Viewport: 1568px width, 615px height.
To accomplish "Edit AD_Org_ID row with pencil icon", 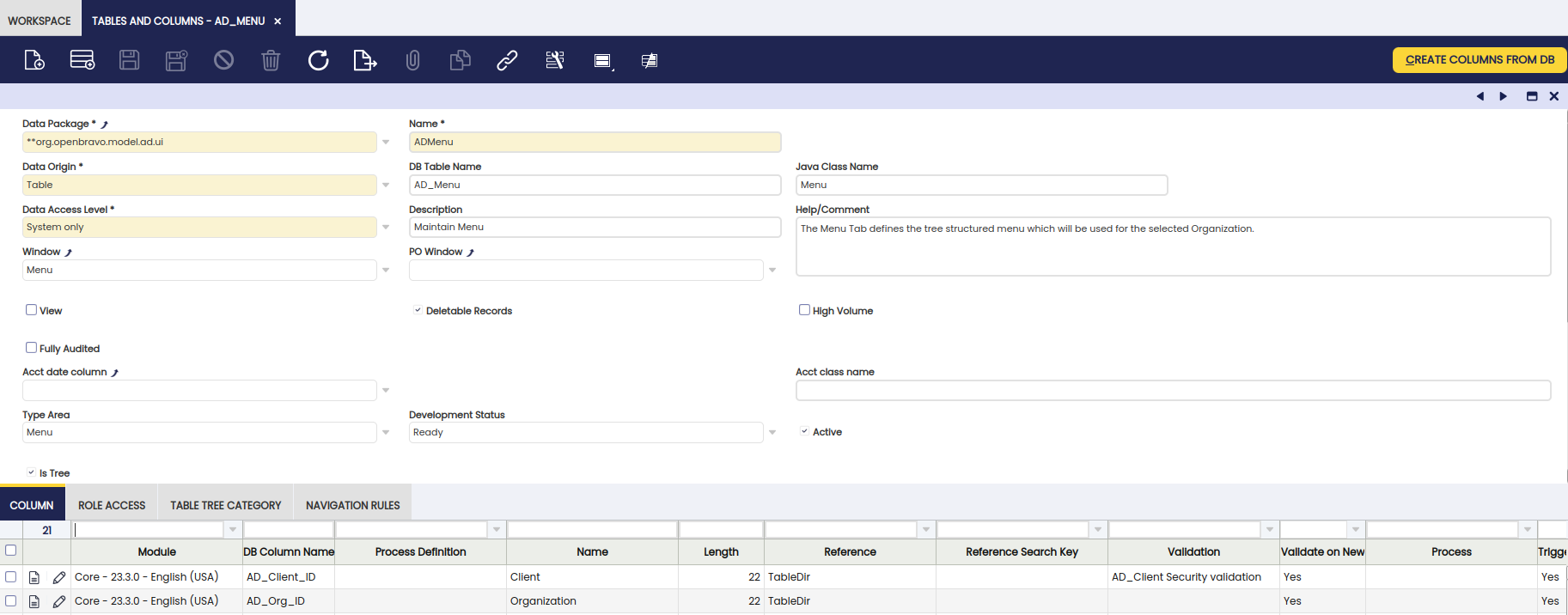I will pyautogui.click(x=59, y=601).
